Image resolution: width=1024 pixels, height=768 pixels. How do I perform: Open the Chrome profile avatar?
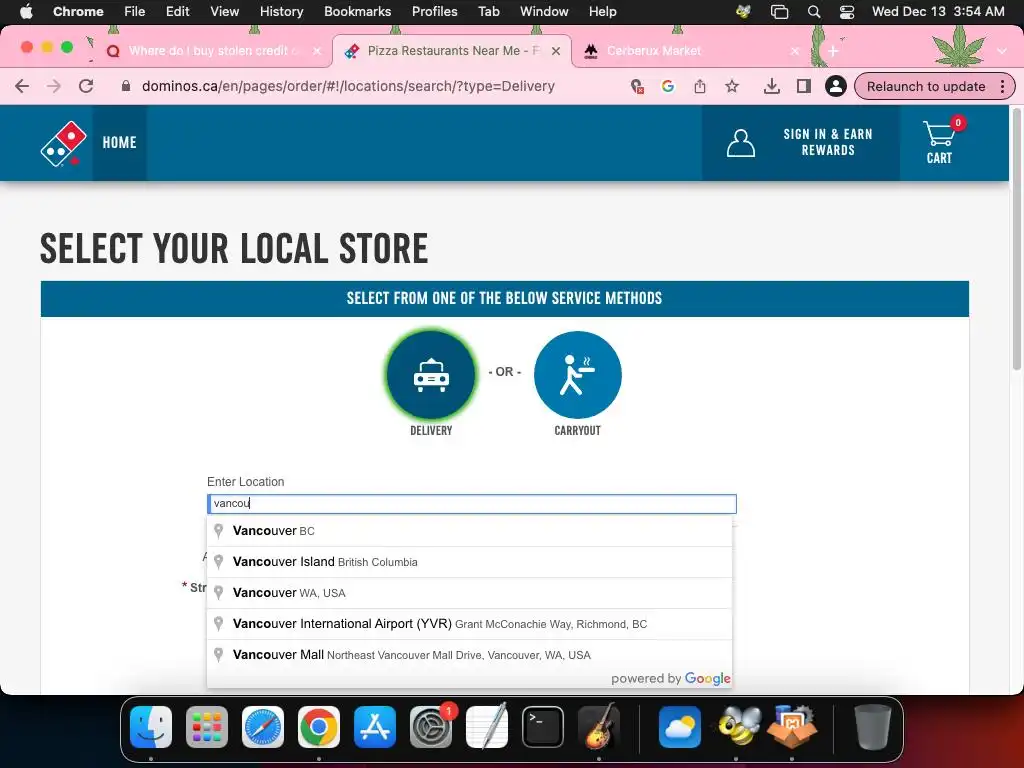(835, 86)
